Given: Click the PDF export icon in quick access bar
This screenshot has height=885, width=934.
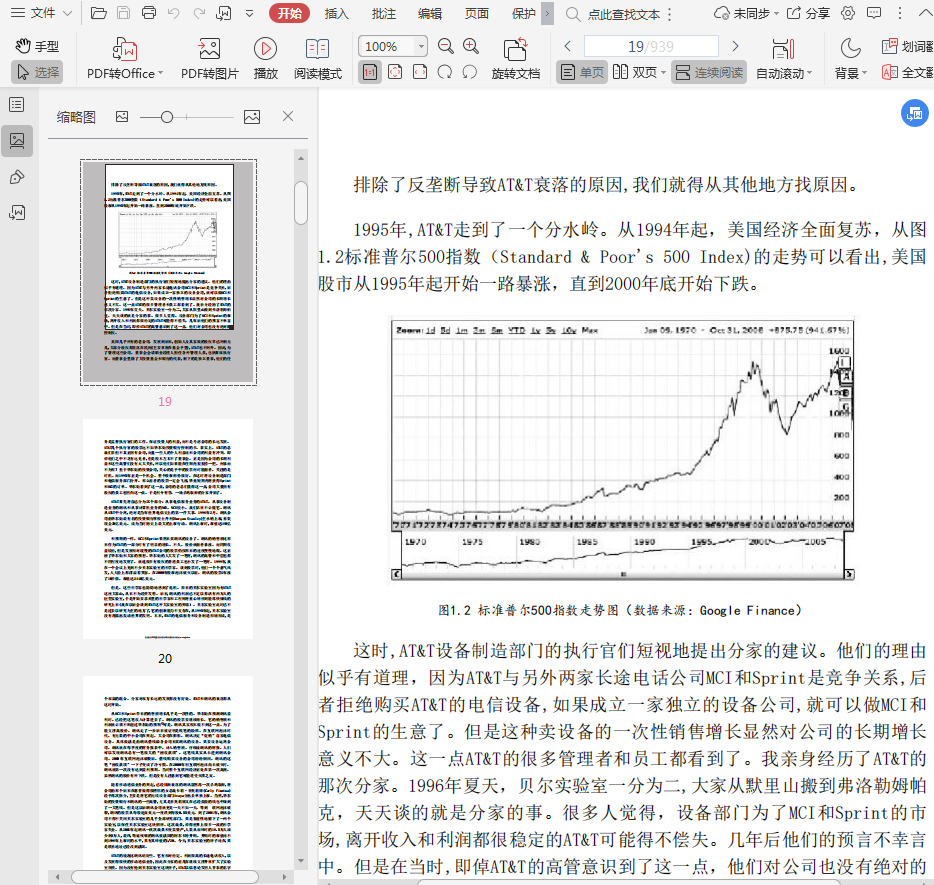Looking at the screenshot, I should [x=224, y=13].
